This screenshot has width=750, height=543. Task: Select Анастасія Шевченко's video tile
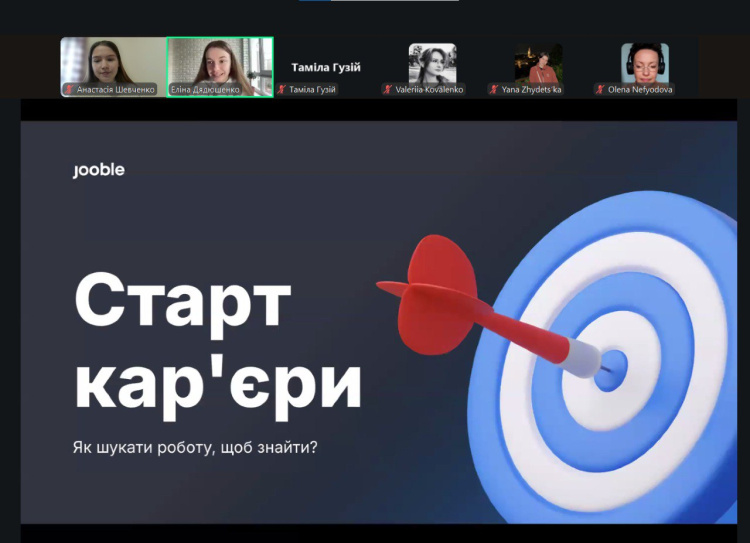point(113,67)
